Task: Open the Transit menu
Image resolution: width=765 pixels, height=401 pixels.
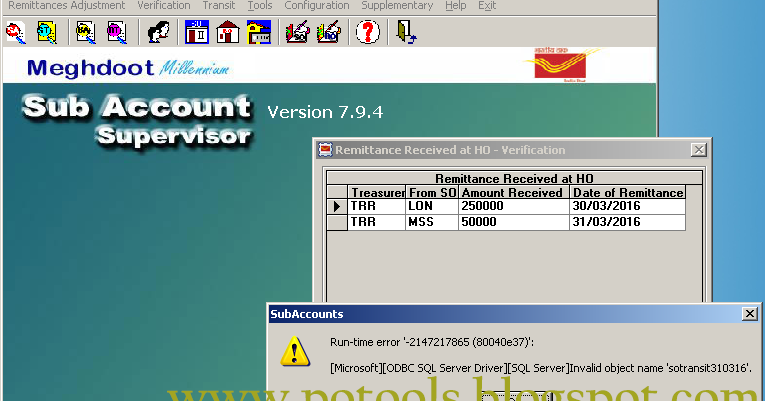Action: [x=219, y=6]
